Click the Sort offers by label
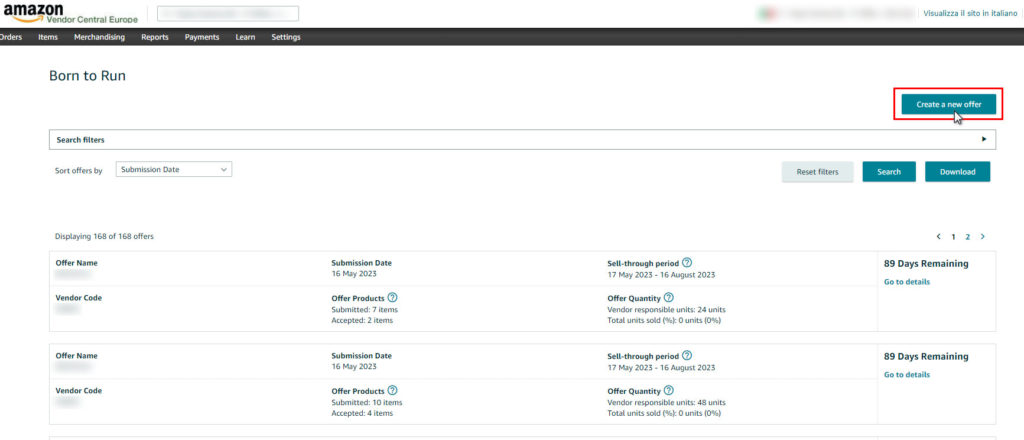The image size is (1024, 440). tap(78, 170)
